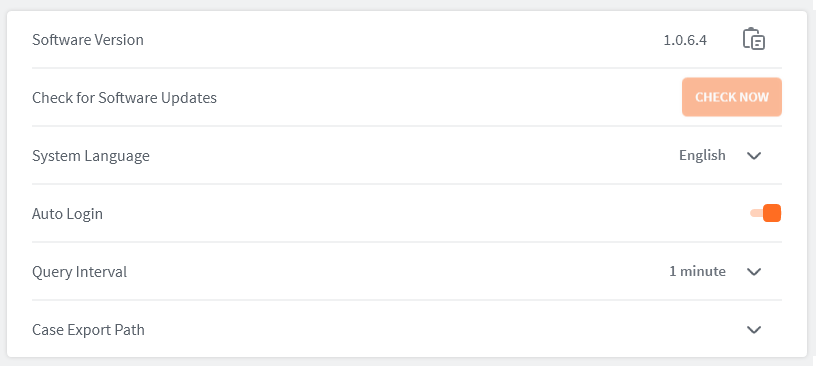The width and height of the screenshot is (816, 366).
Task: Click the System Language label
Action: pyautogui.click(x=91, y=156)
